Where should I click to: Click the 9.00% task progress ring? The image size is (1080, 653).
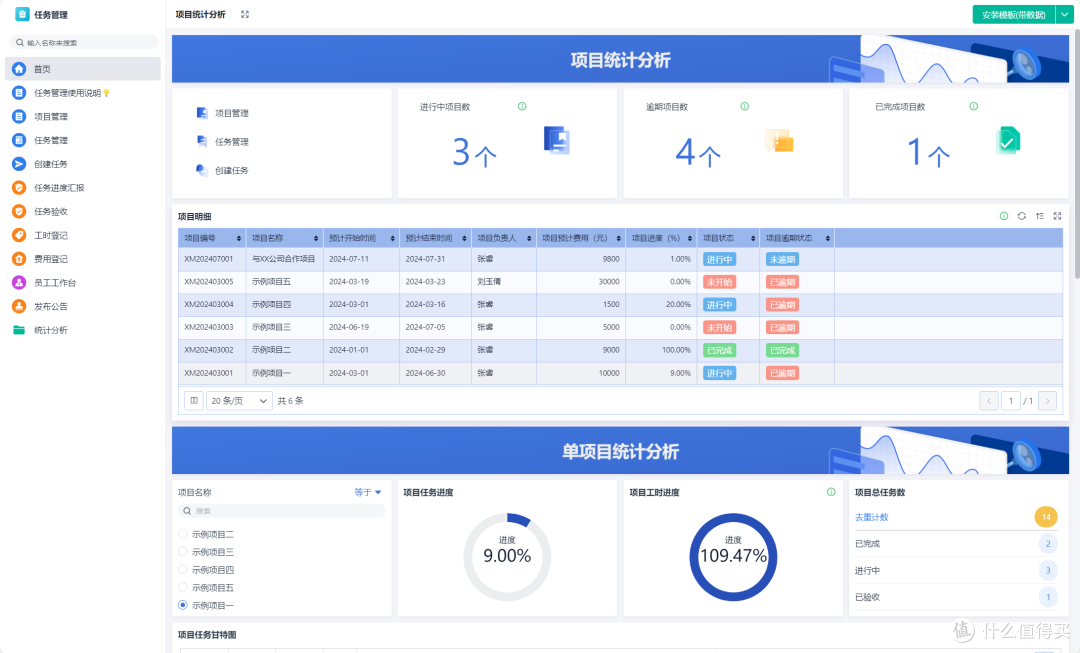[x=507, y=557]
